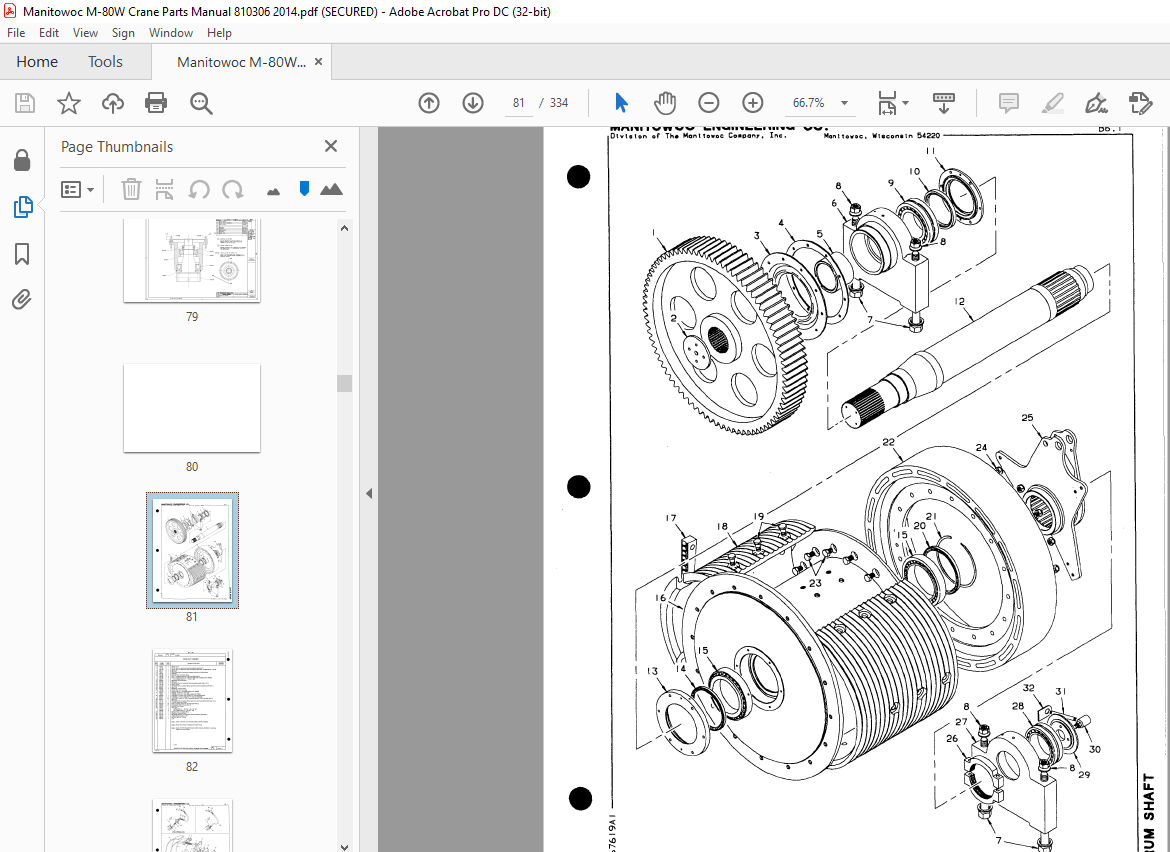Open the Help menu
This screenshot has height=852, width=1170.
219,33
